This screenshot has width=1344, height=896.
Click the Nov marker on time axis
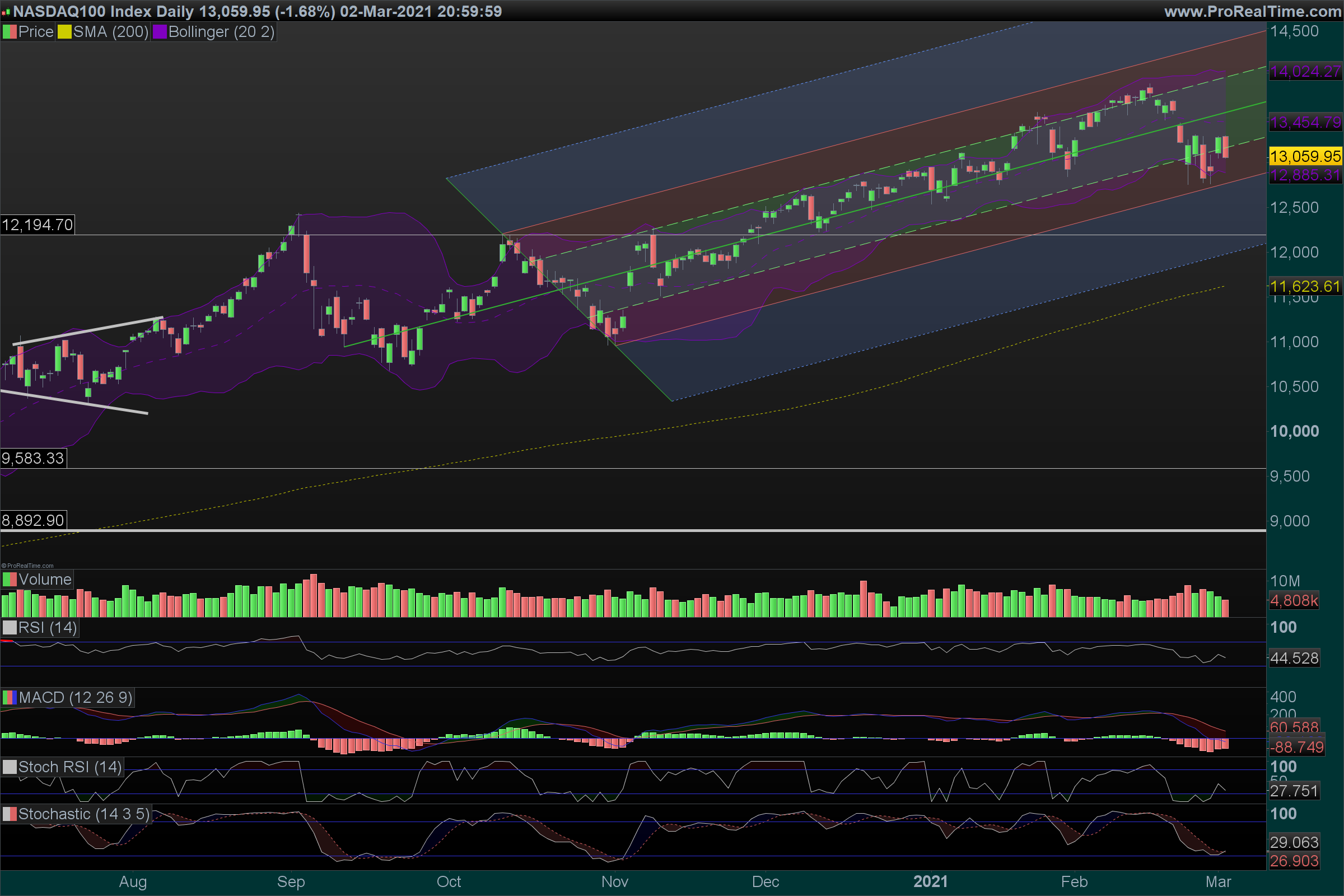(614, 881)
